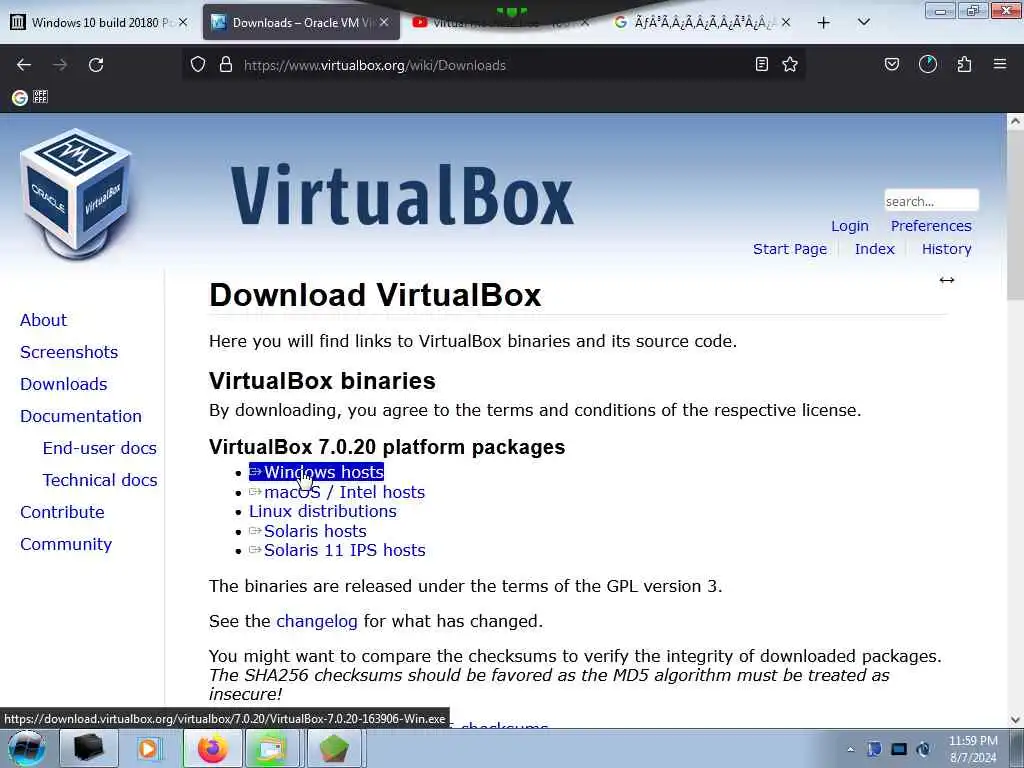
Task: Reload the current page
Action: click(x=96, y=65)
